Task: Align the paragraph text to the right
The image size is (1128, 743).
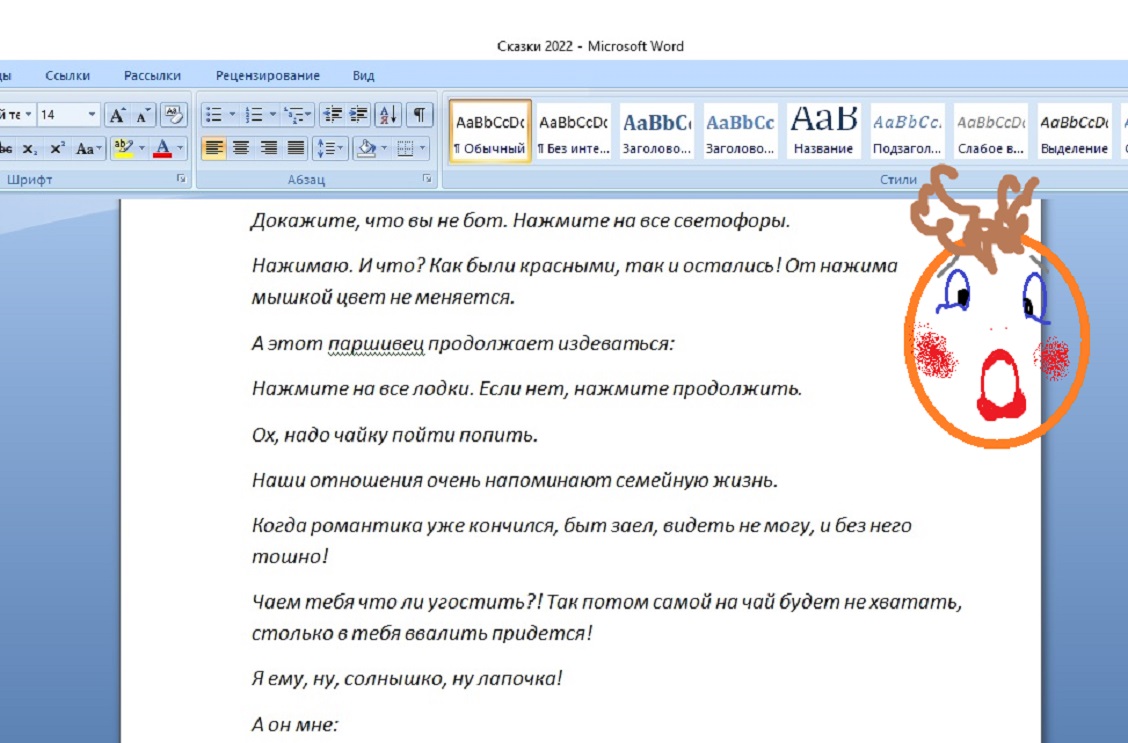Action: (x=268, y=148)
